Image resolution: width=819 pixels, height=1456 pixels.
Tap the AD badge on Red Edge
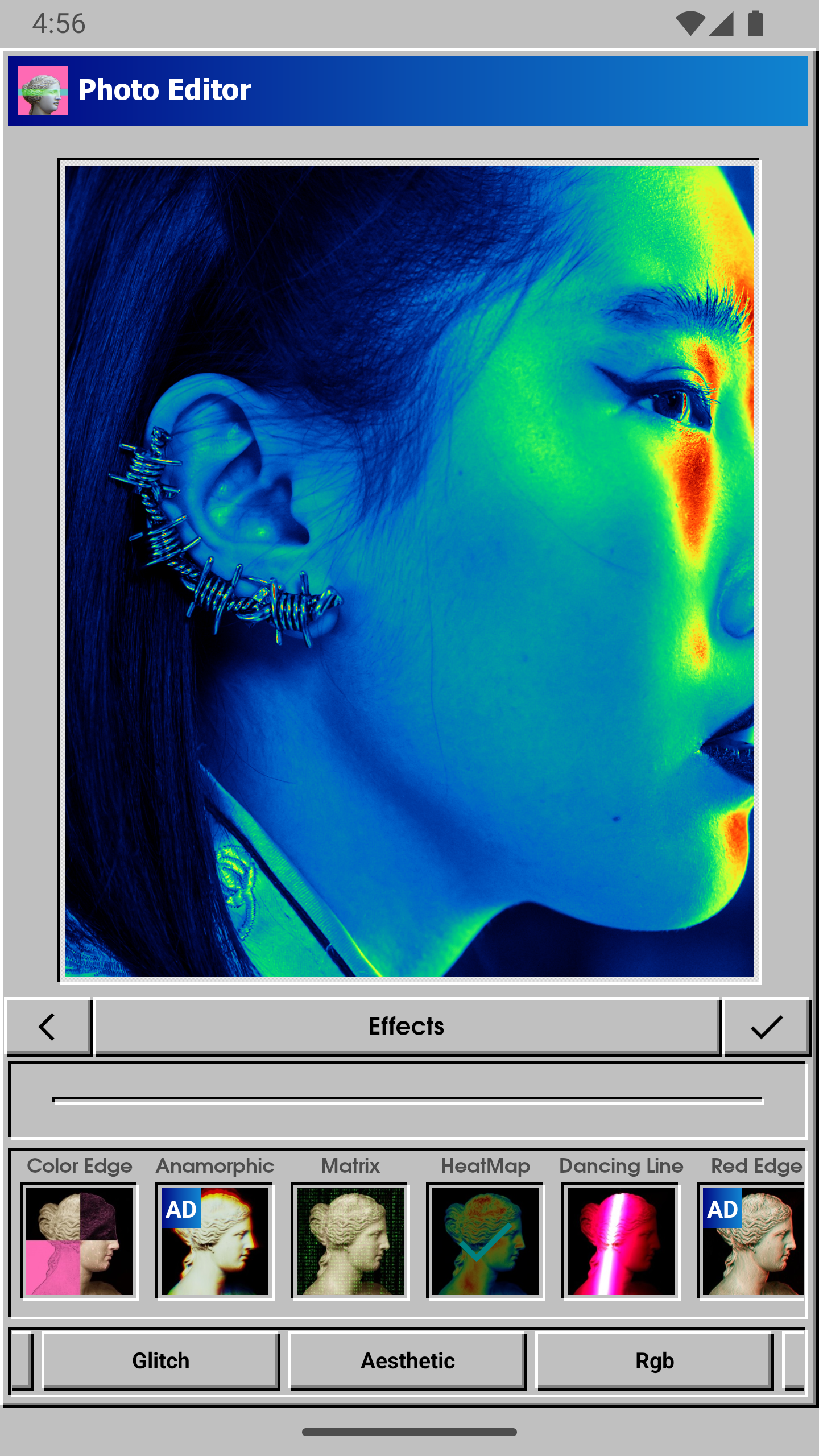click(722, 1209)
